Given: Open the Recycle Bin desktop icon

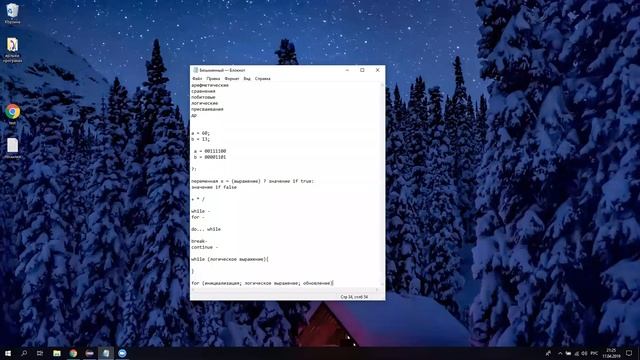Looking at the screenshot, I should pos(12,13).
